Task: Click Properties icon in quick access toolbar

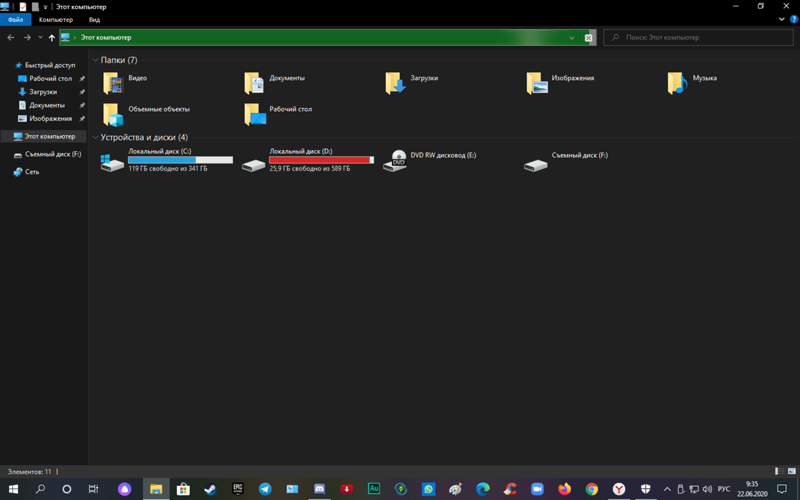Action: coord(22,7)
